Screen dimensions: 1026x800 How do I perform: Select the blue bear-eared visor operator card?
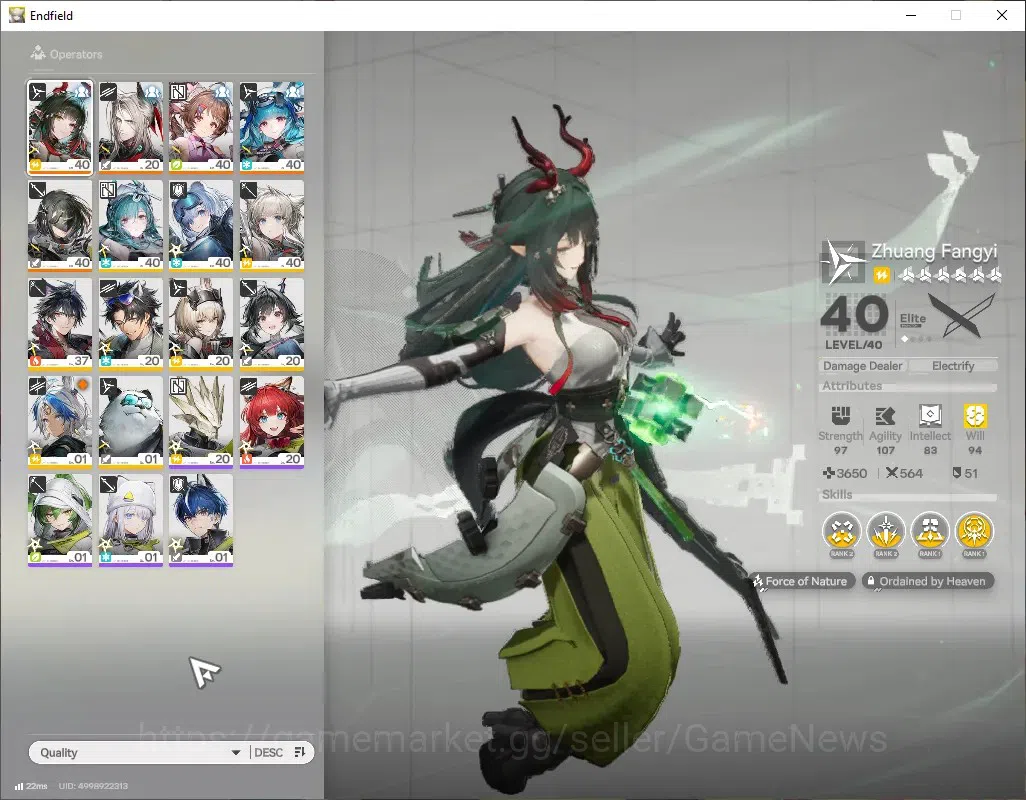tap(201, 226)
